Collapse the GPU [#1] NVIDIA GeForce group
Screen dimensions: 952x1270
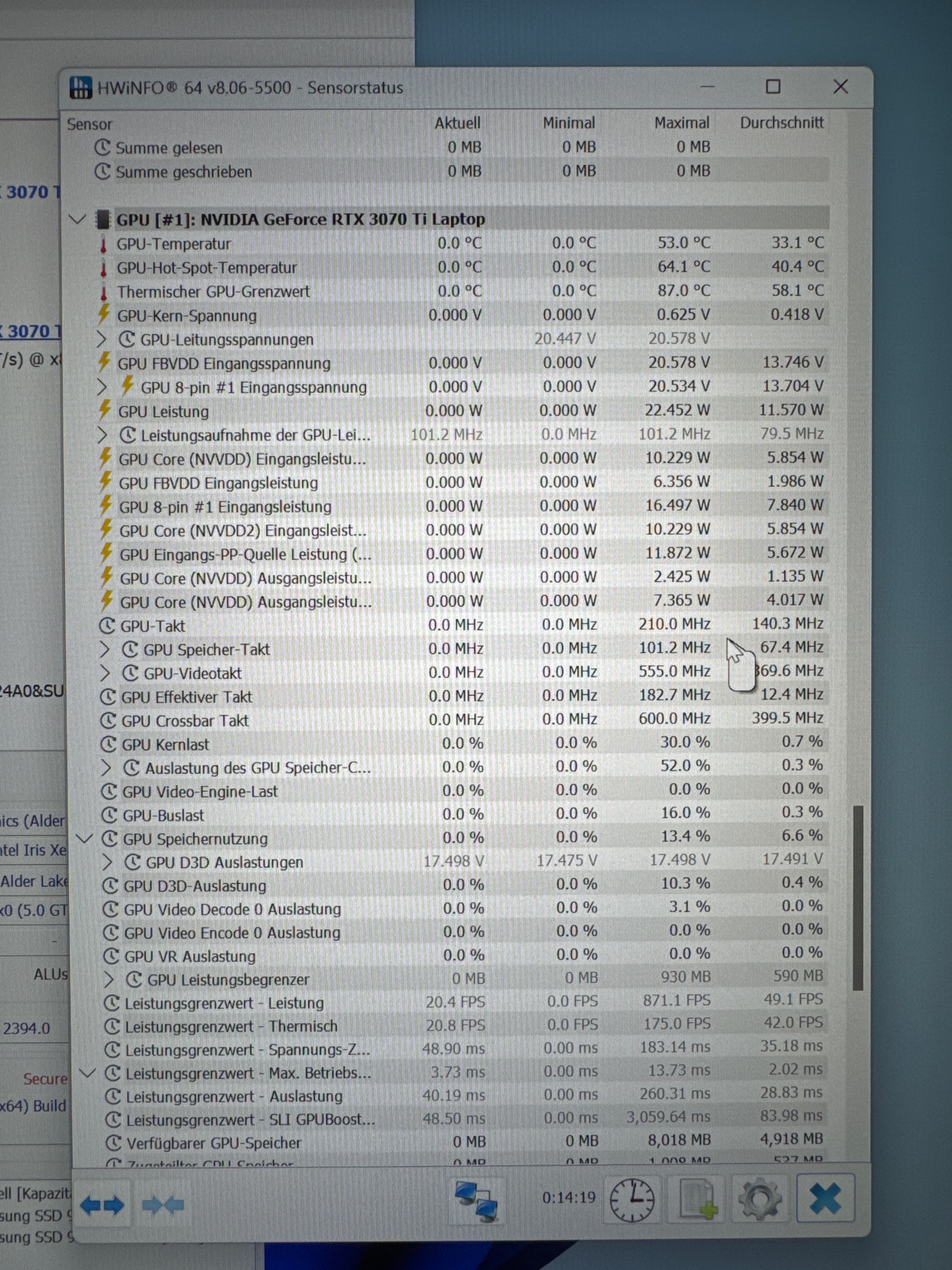click(x=77, y=219)
